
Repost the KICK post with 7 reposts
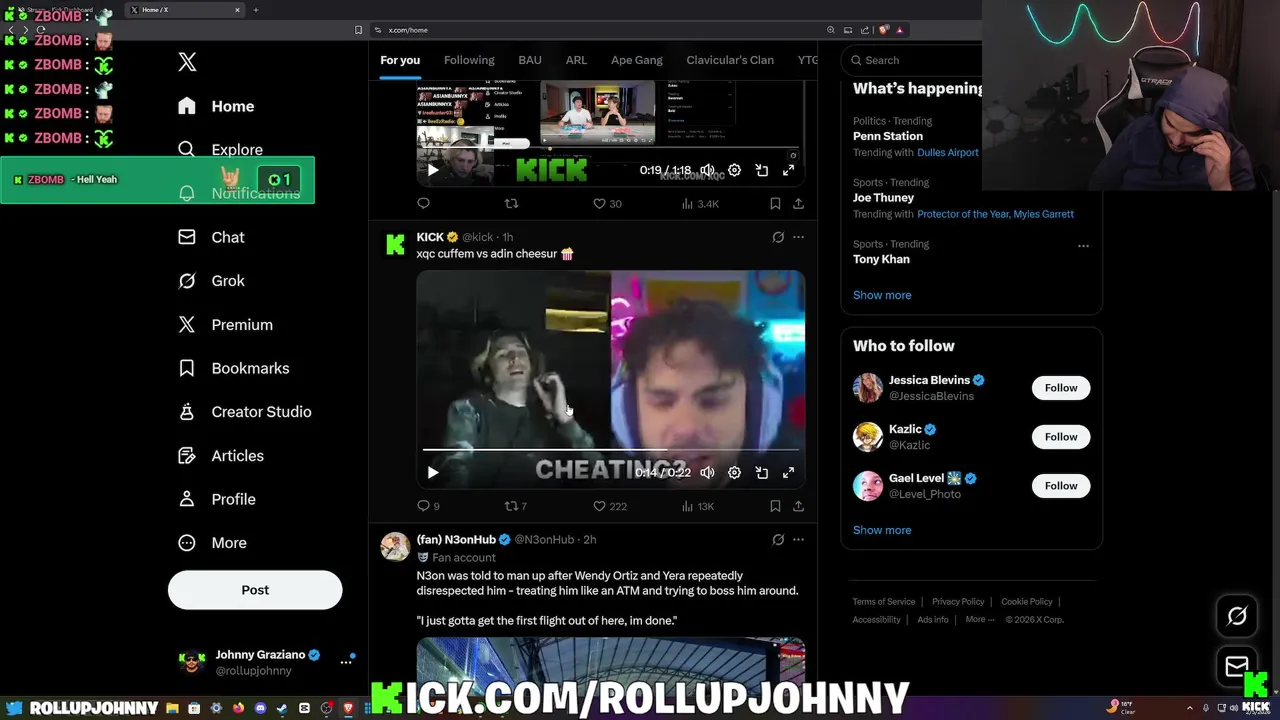tap(515, 506)
